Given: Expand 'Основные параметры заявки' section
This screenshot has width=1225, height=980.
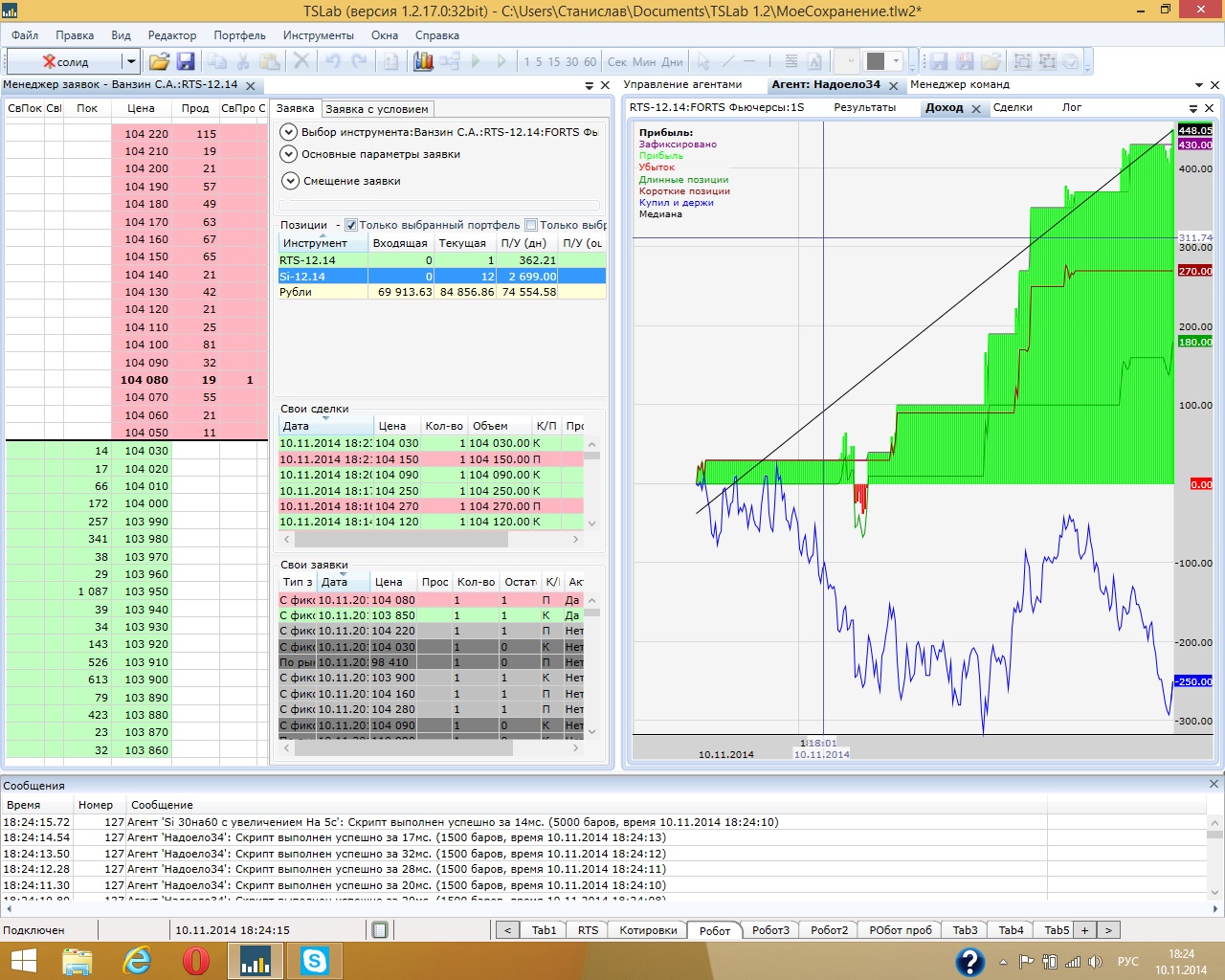Looking at the screenshot, I should click(288, 154).
